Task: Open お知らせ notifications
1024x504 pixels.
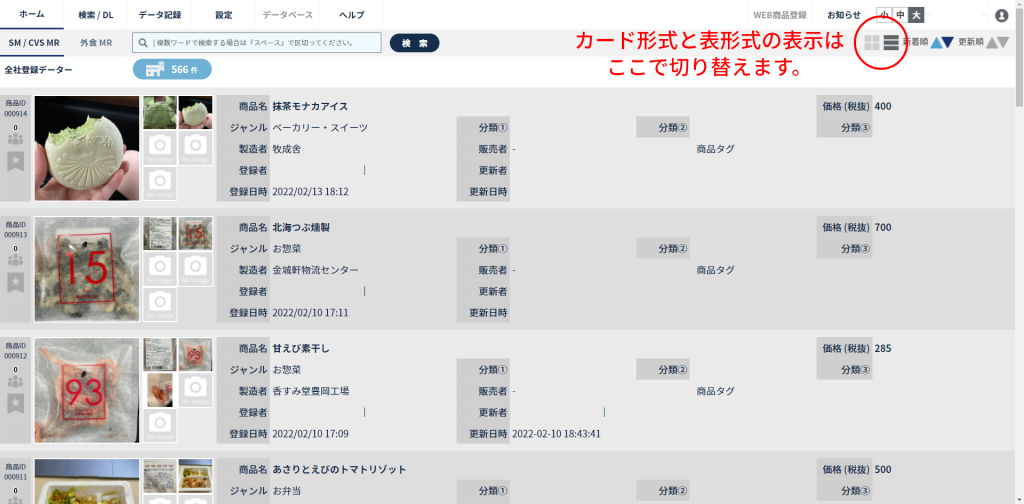Action: 844,15
